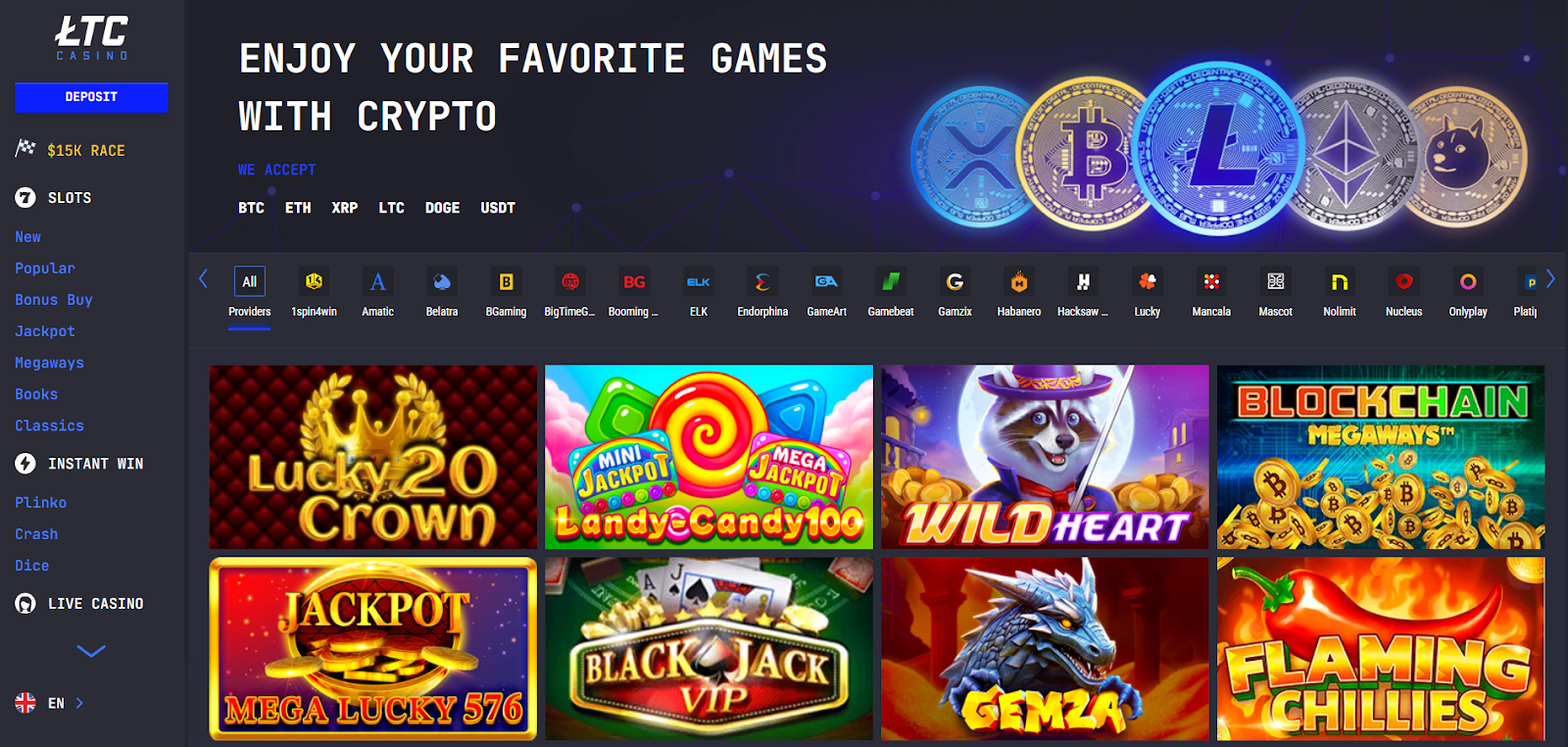
Task: Open the Amatic provider filter
Action: [x=377, y=282]
